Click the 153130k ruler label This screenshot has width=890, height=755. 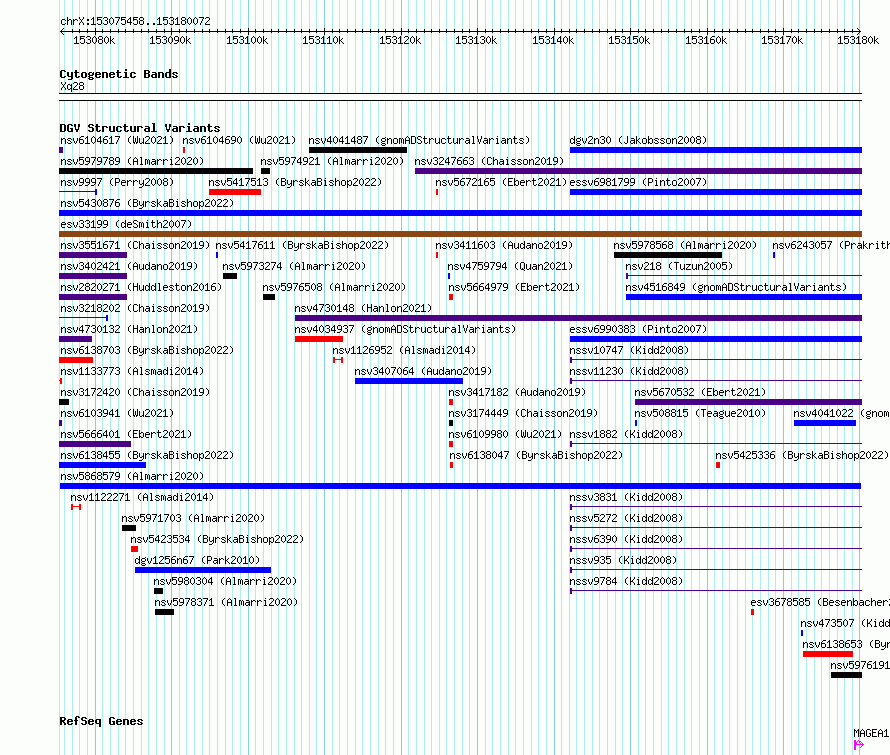(x=476, y=40)
